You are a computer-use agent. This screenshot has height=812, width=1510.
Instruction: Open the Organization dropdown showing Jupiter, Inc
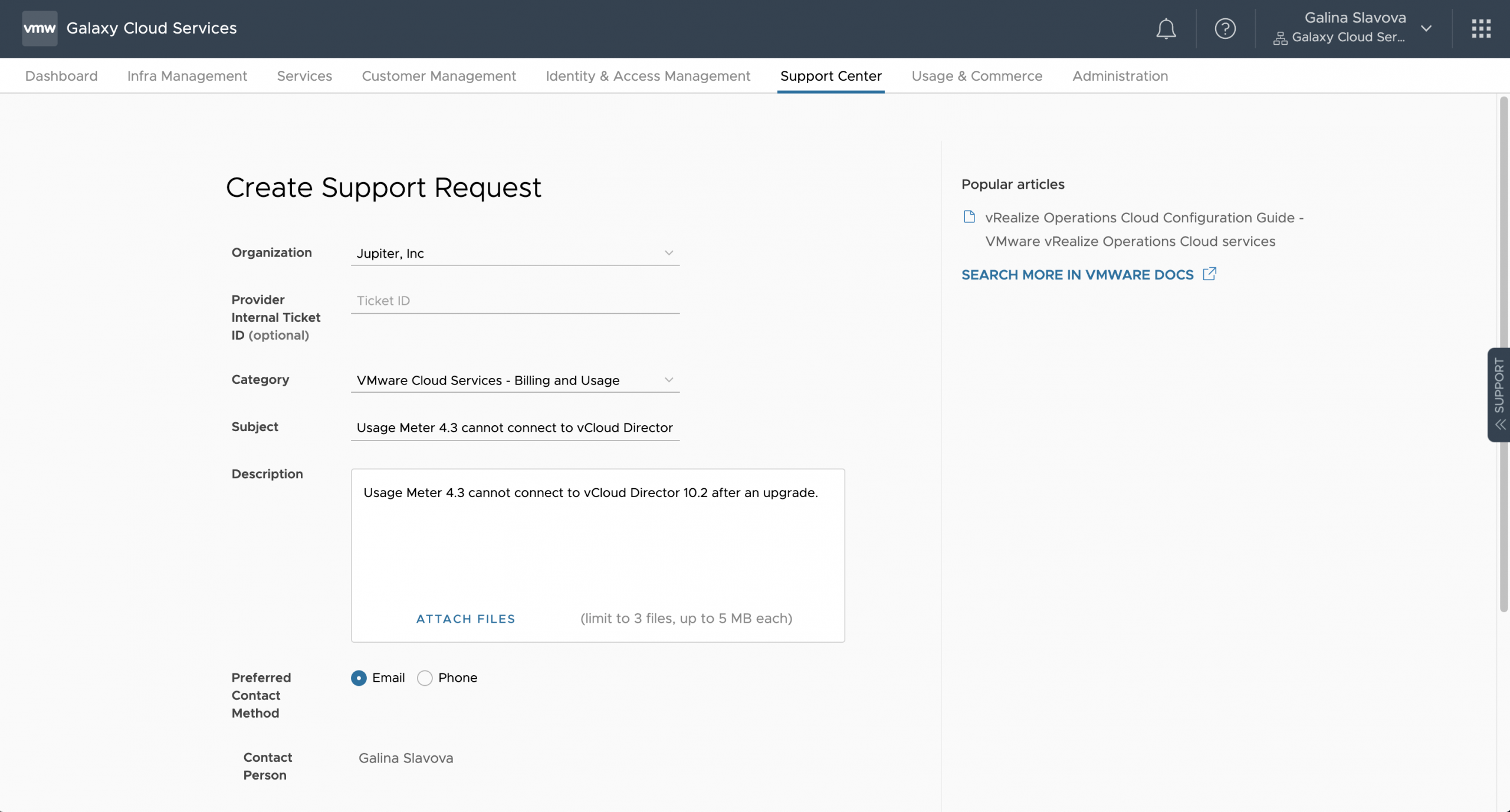coord(515,254)
